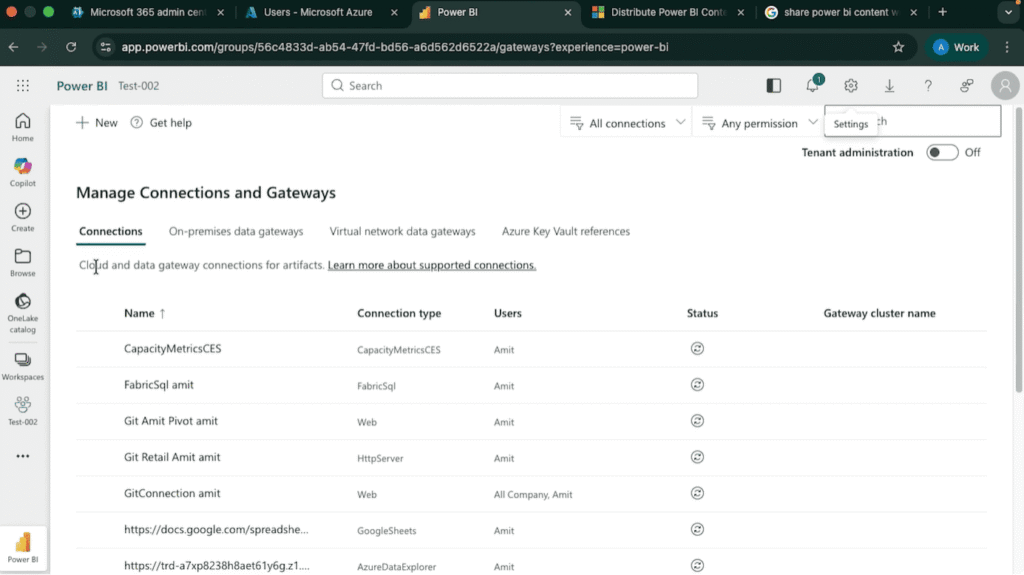Image resolution: width=1024 pixels, height=575 pixels.
Task: Check status icon for GitConnection amit
Action: click(697, 493)
